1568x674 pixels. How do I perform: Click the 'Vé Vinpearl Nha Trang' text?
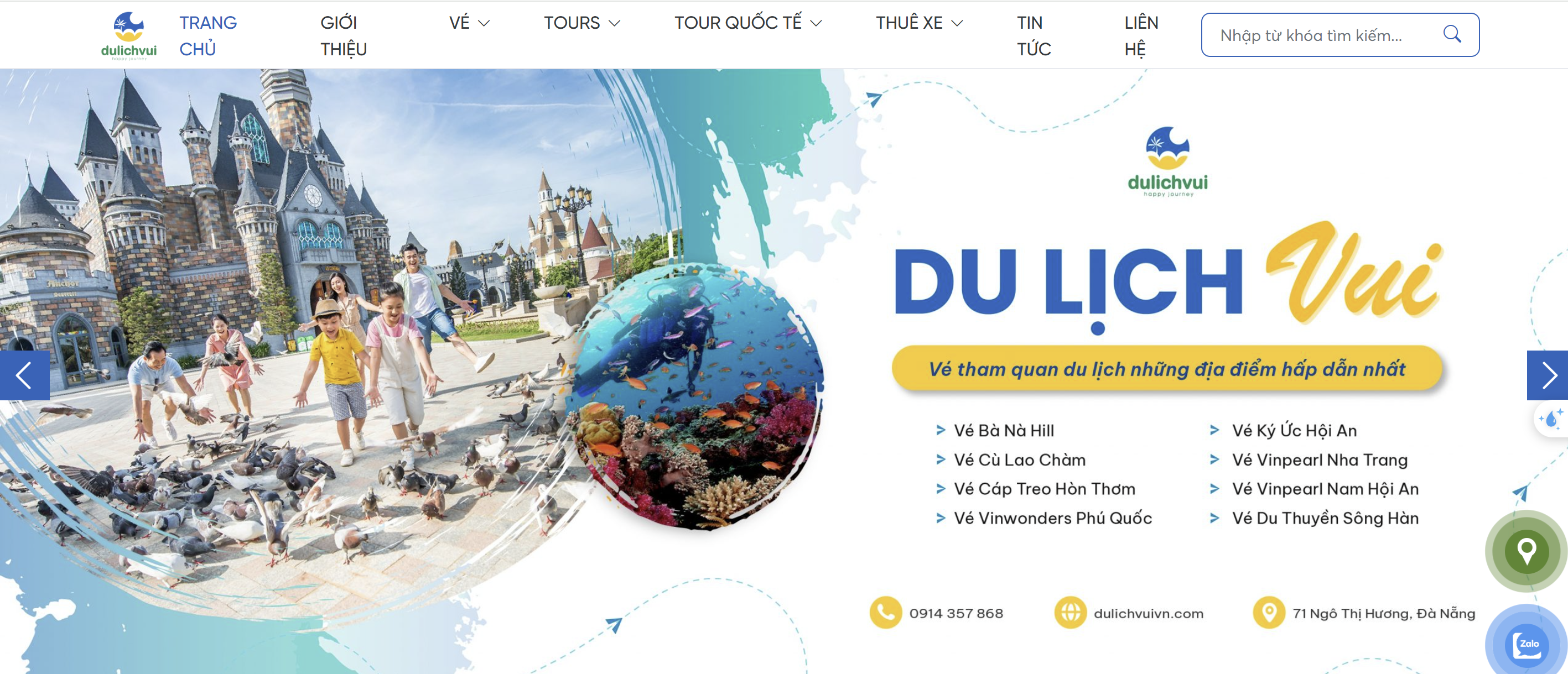[x=1320, y=460]
